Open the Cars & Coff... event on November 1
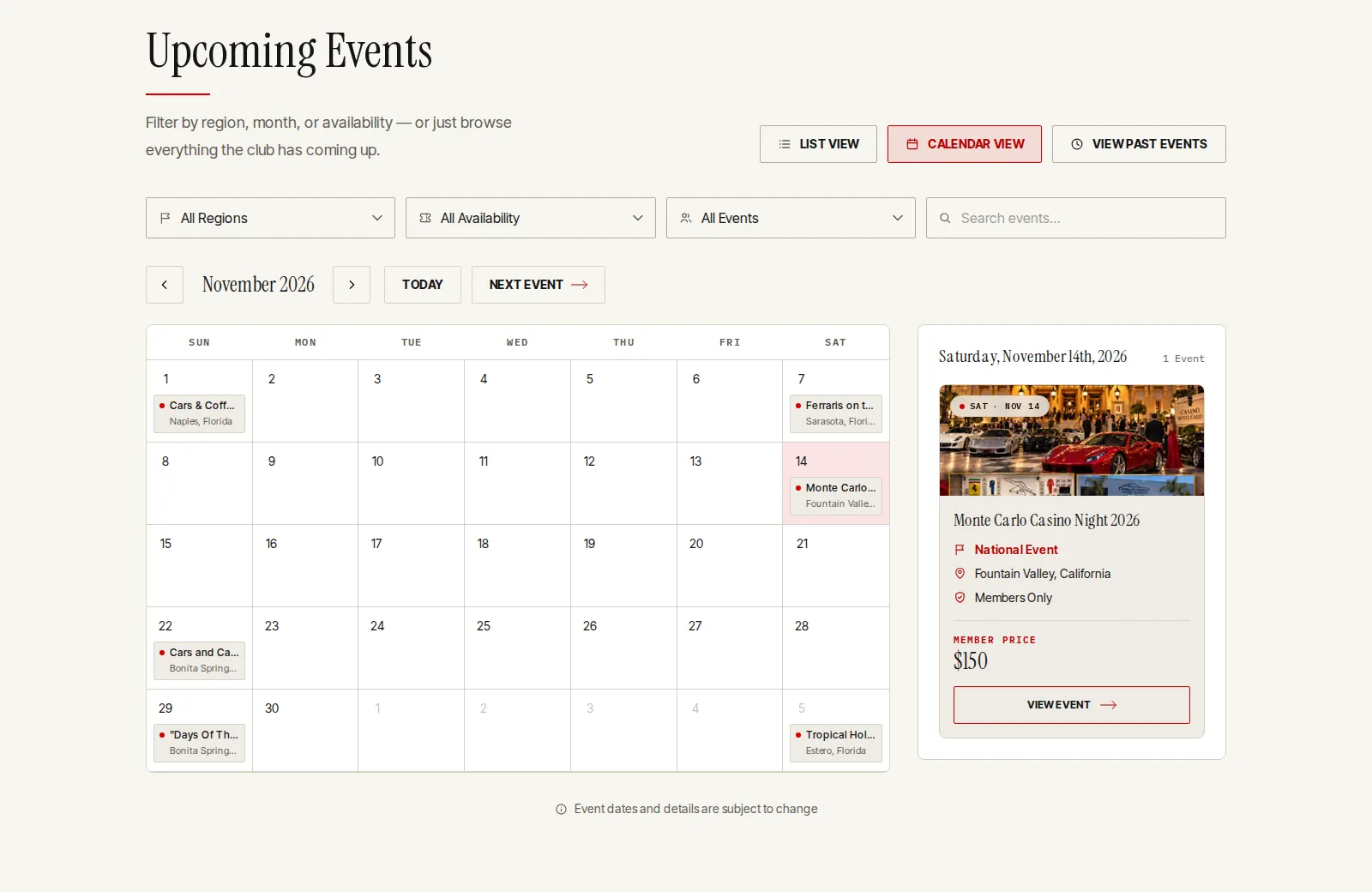The image size is (1372, 892). (200, 413)
